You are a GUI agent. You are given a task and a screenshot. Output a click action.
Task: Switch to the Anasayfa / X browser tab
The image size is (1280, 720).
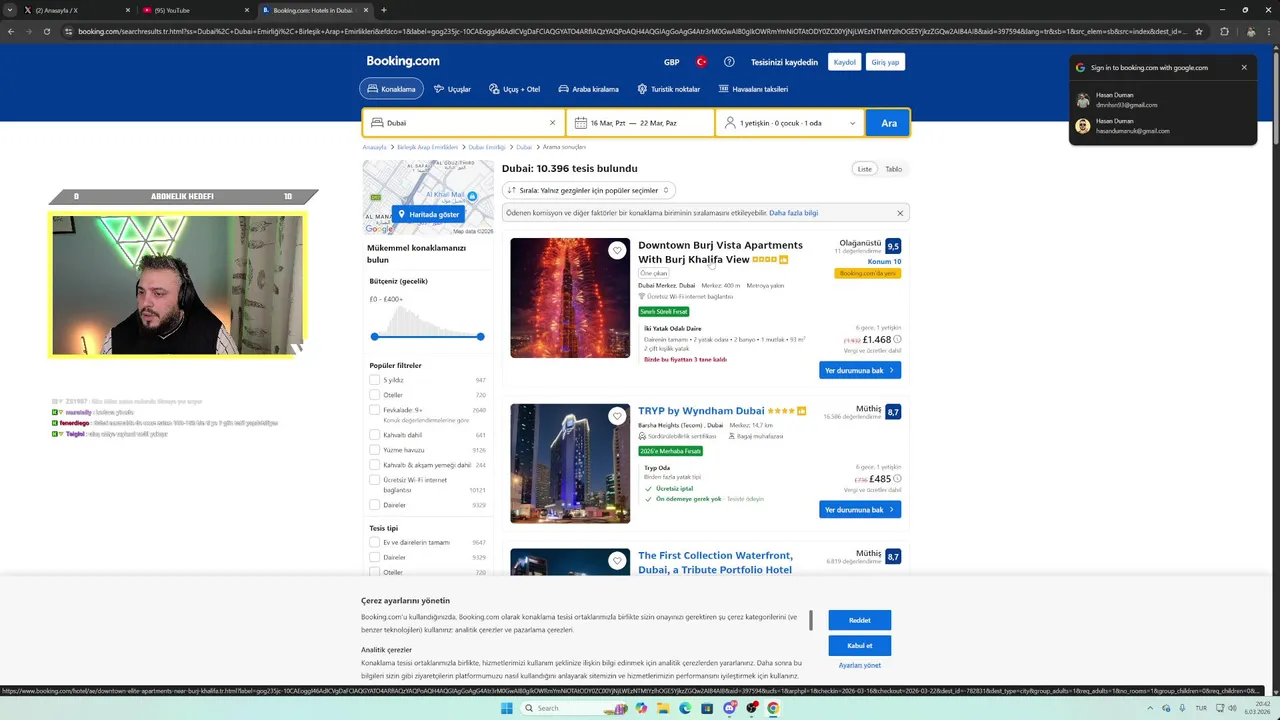point(76,10)
